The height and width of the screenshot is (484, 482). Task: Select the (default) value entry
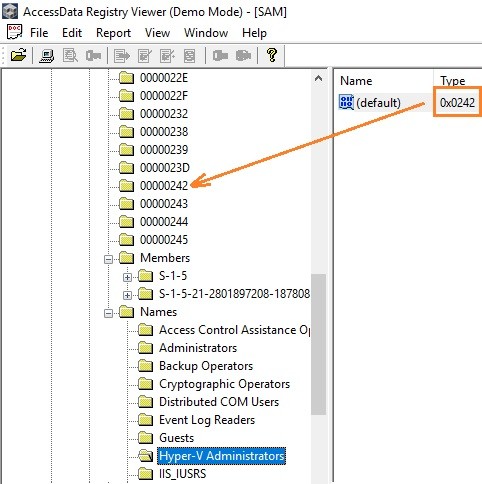(378, 102)
